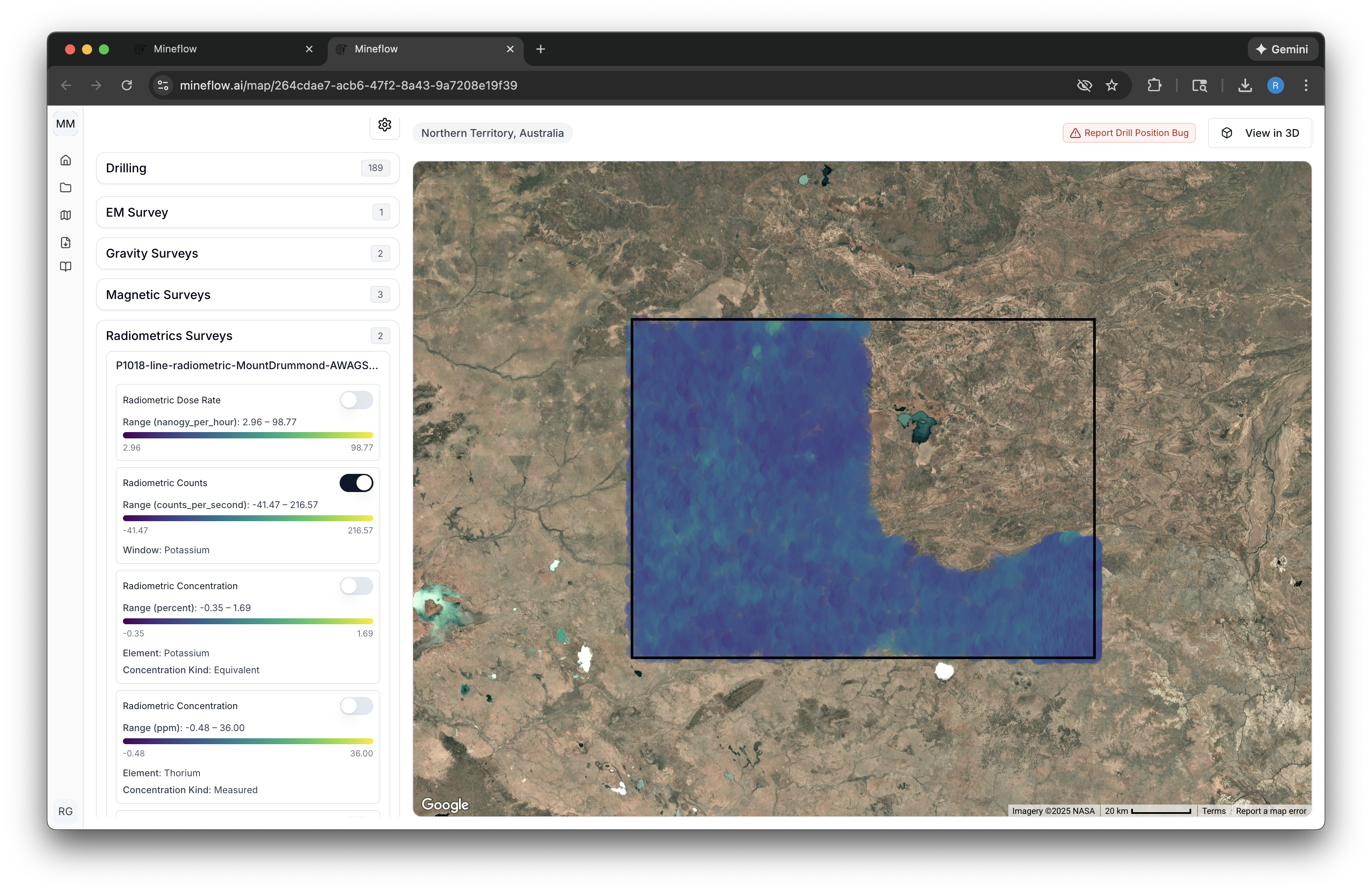
Task: Enable the Radiometric Dose Rate toggle
Action: [356, 400]
